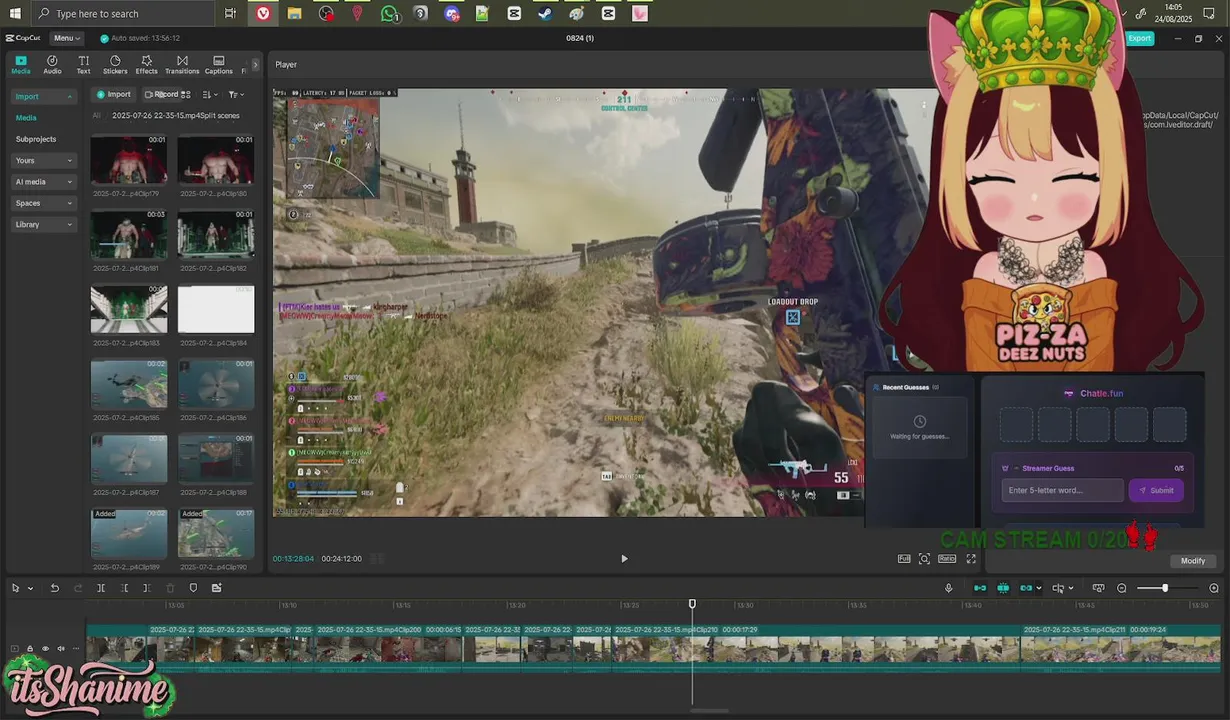The height and width of the screenshot is (720, 1230).
Task: Open the Stickers panel icon
Action: (x=115, y=65)
